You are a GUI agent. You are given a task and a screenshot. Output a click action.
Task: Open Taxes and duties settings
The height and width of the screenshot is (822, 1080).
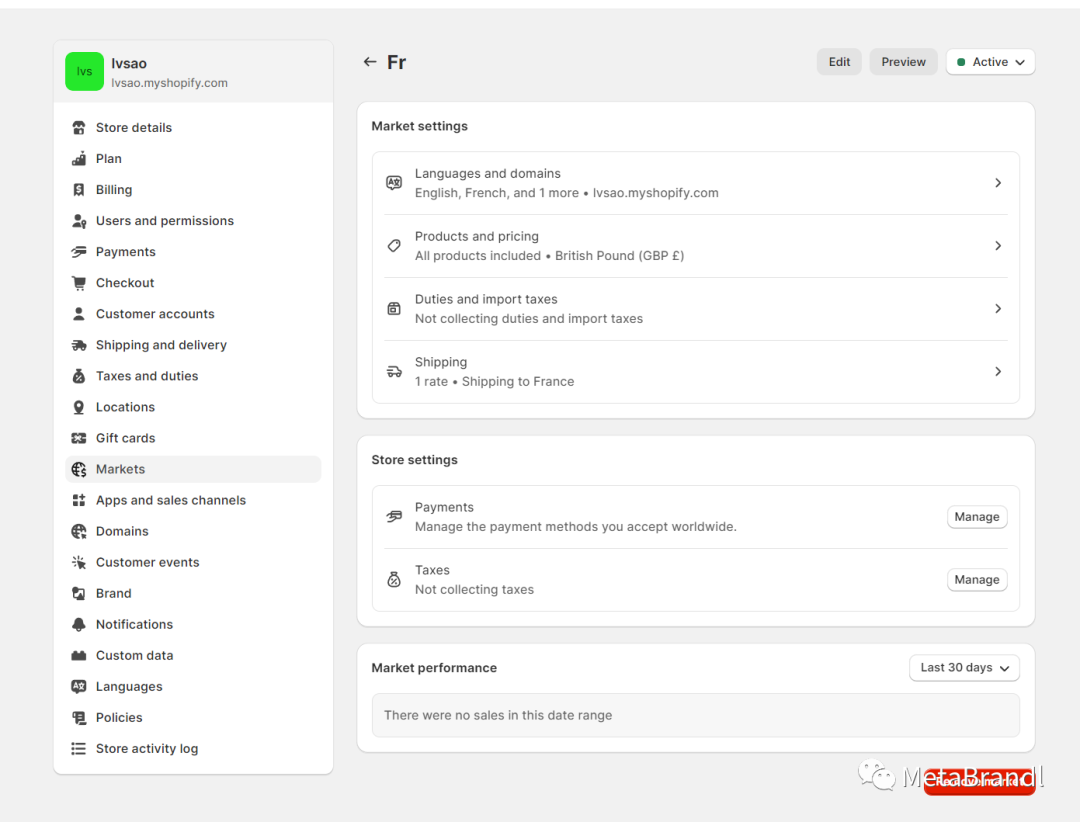tap(193, 376)
